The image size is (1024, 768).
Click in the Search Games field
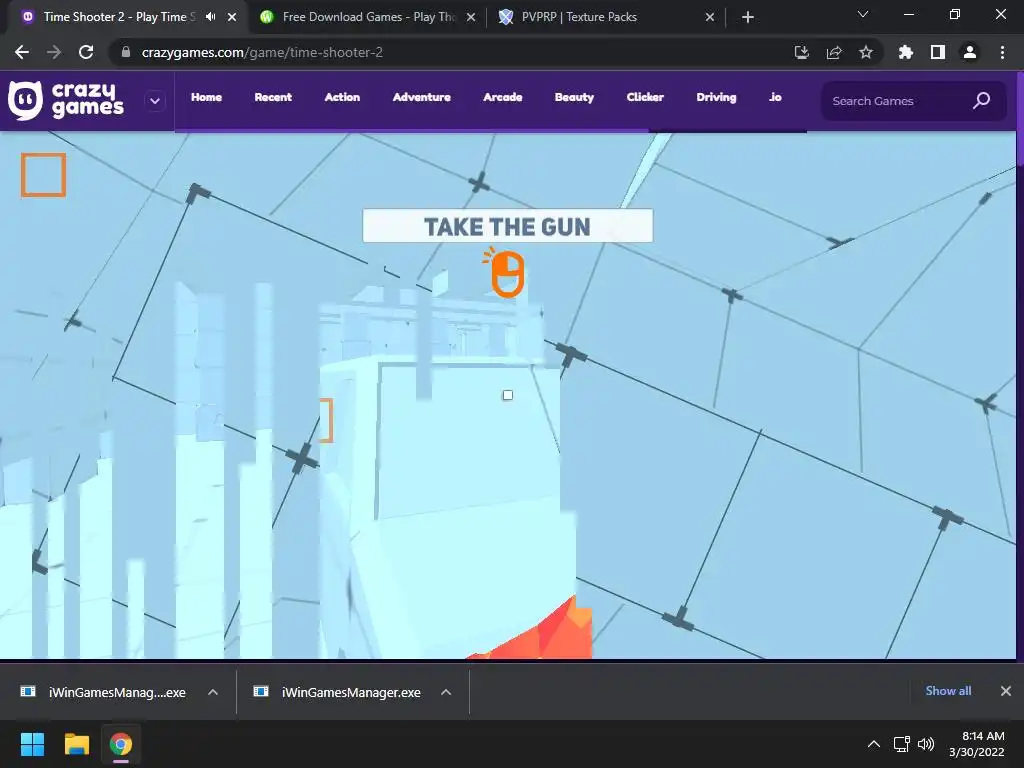click(x=914, y=101)
